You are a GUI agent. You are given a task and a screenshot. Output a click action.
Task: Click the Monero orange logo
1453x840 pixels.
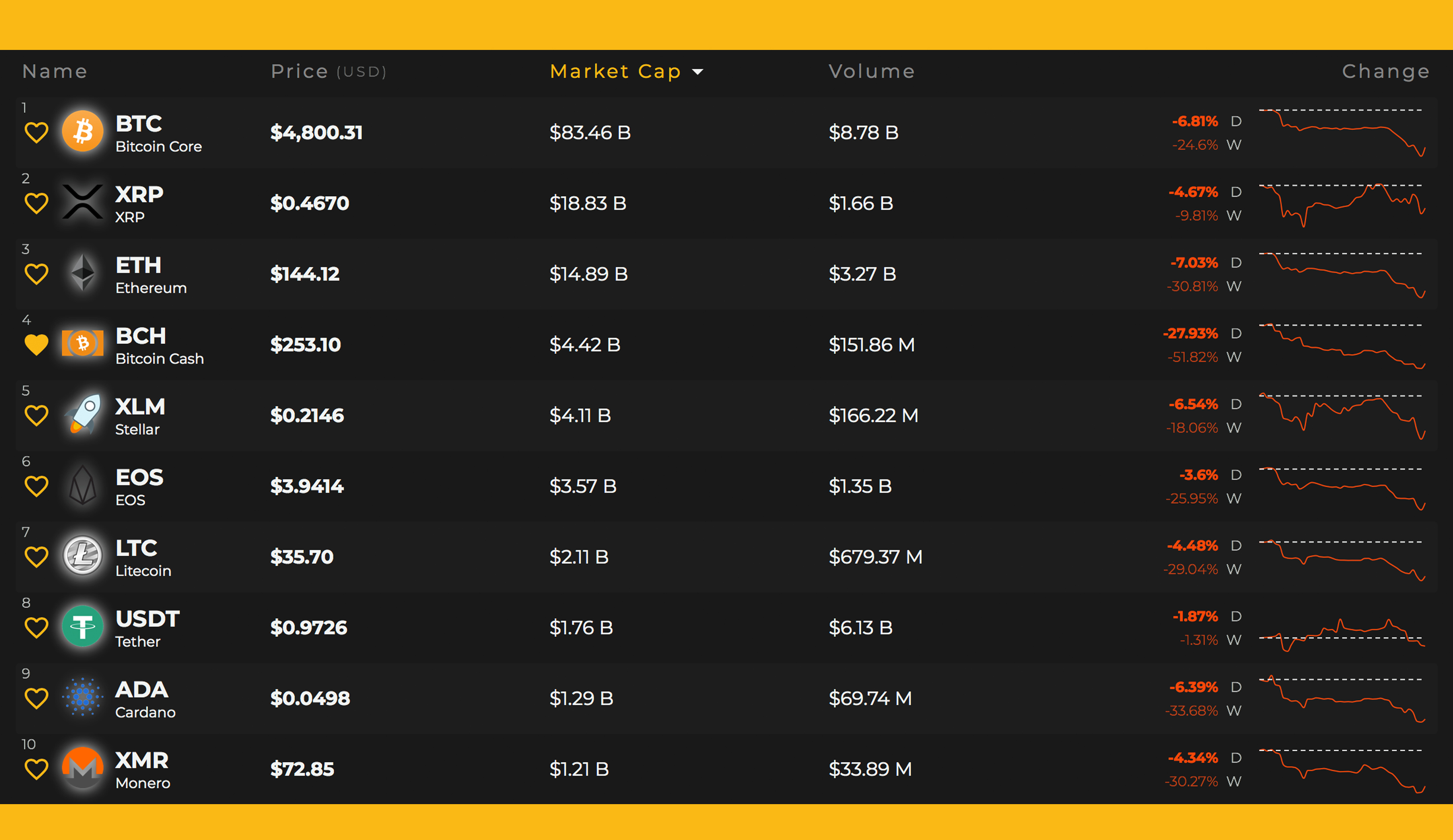tap(83, 768)
